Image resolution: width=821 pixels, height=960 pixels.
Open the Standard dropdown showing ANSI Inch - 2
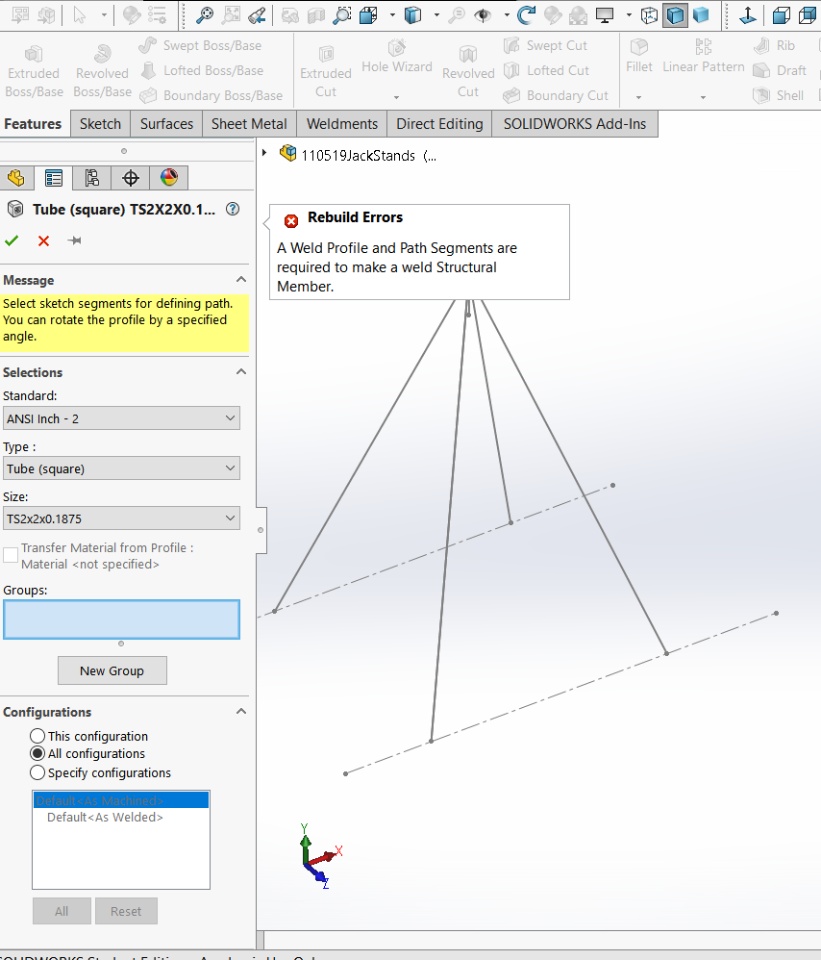pyautogui.click(x=121, y=419)
